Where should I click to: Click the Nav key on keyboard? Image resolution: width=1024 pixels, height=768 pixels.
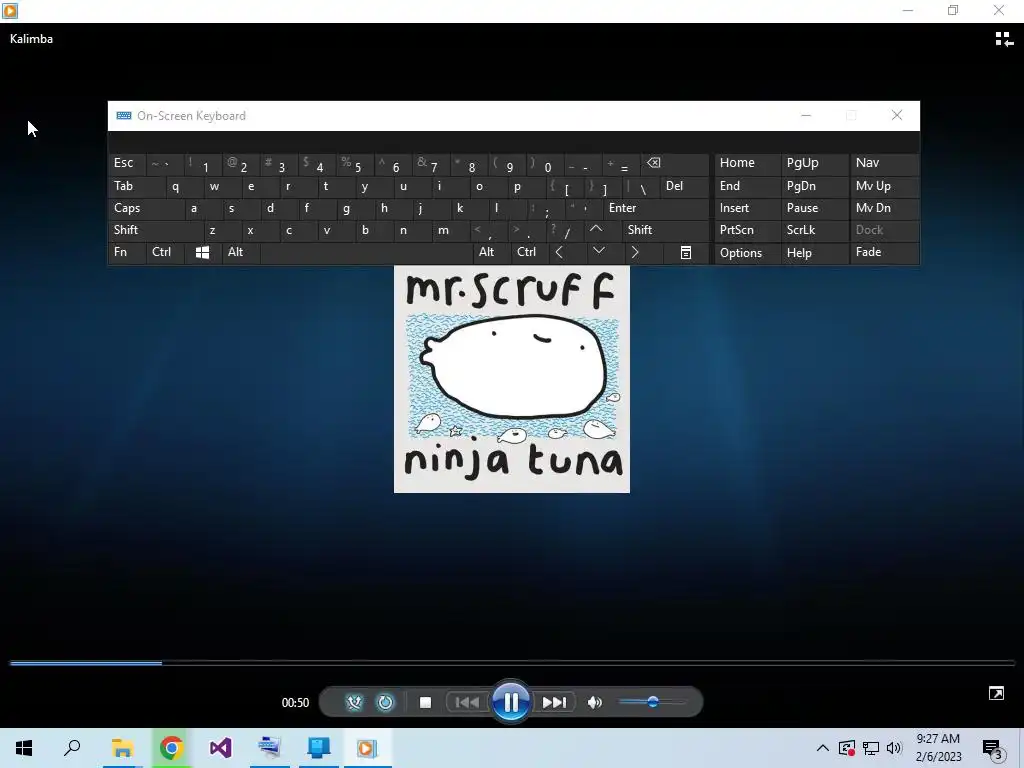[x=884, y=163]
